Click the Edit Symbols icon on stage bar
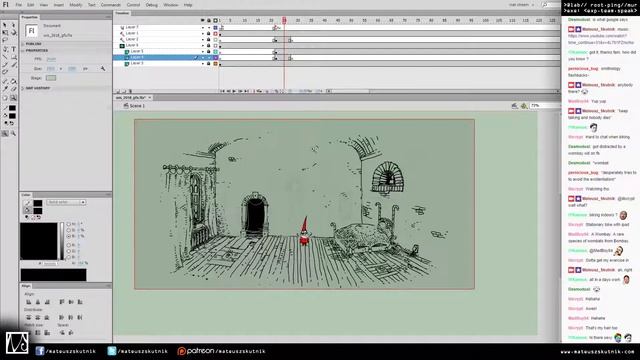The width and height of the screenshot is (640, 360). coord(524,106)
